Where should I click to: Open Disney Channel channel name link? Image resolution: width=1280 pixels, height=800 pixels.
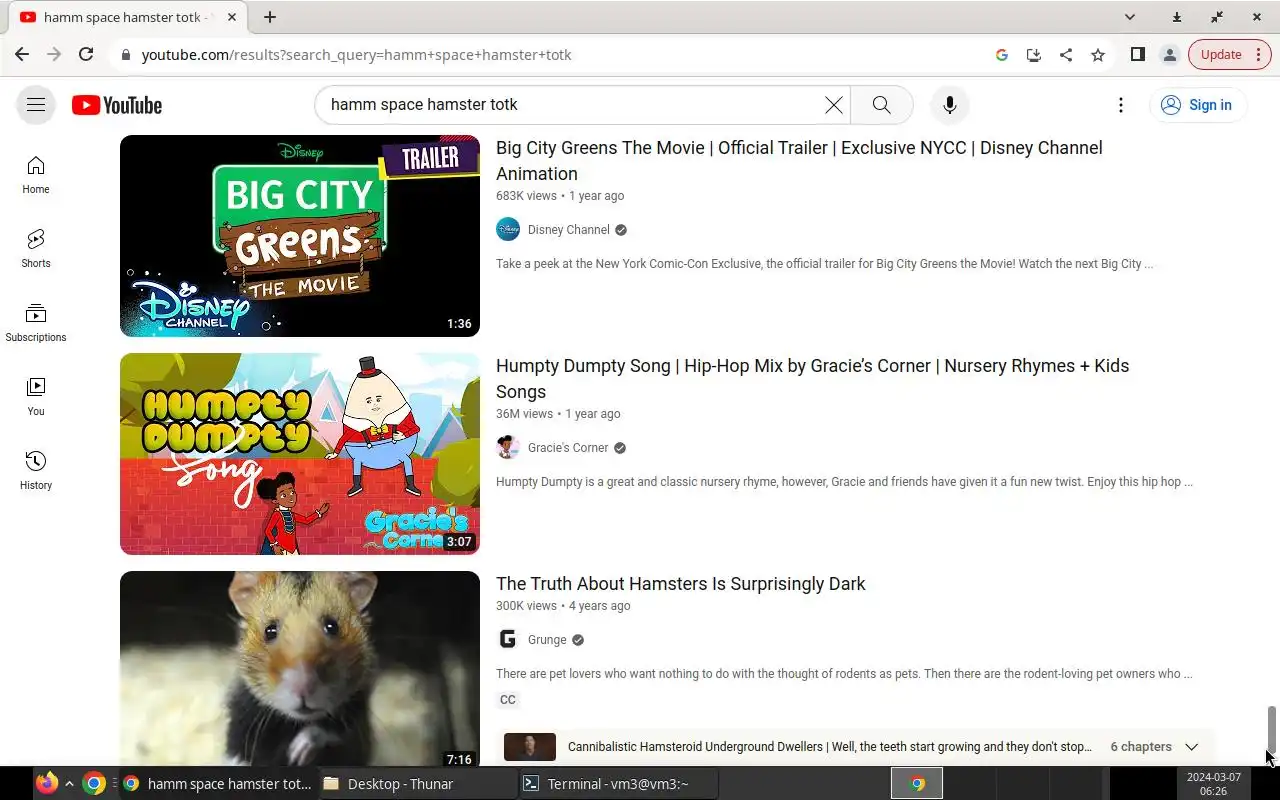click(568, 230)
